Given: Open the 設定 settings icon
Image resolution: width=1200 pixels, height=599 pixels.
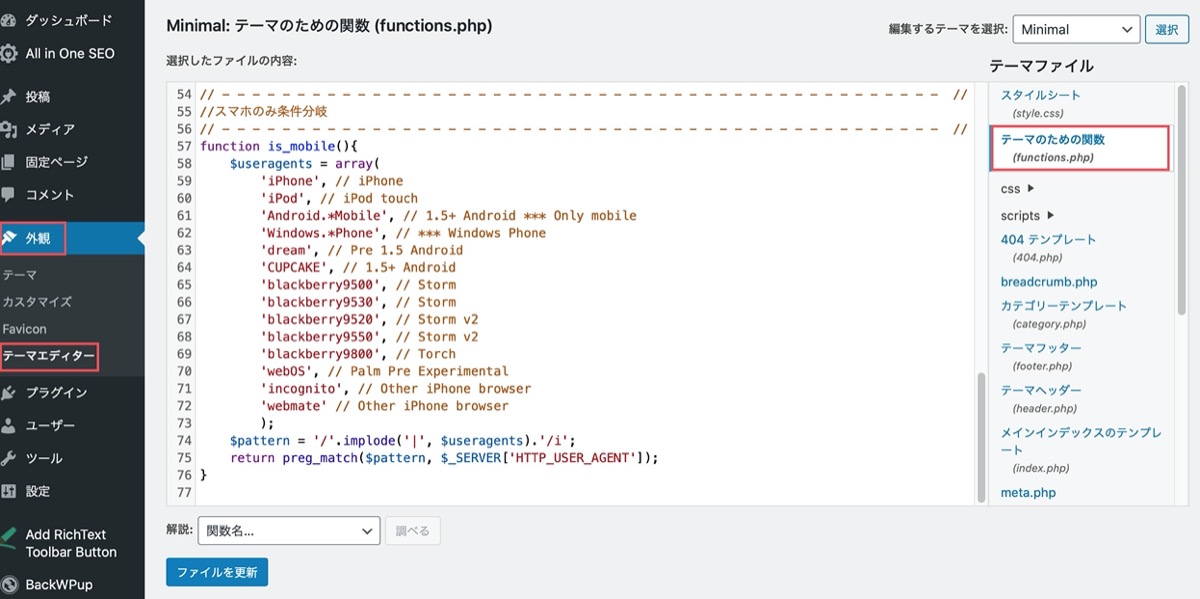Looking at the screenshot, I should point(8,492).
